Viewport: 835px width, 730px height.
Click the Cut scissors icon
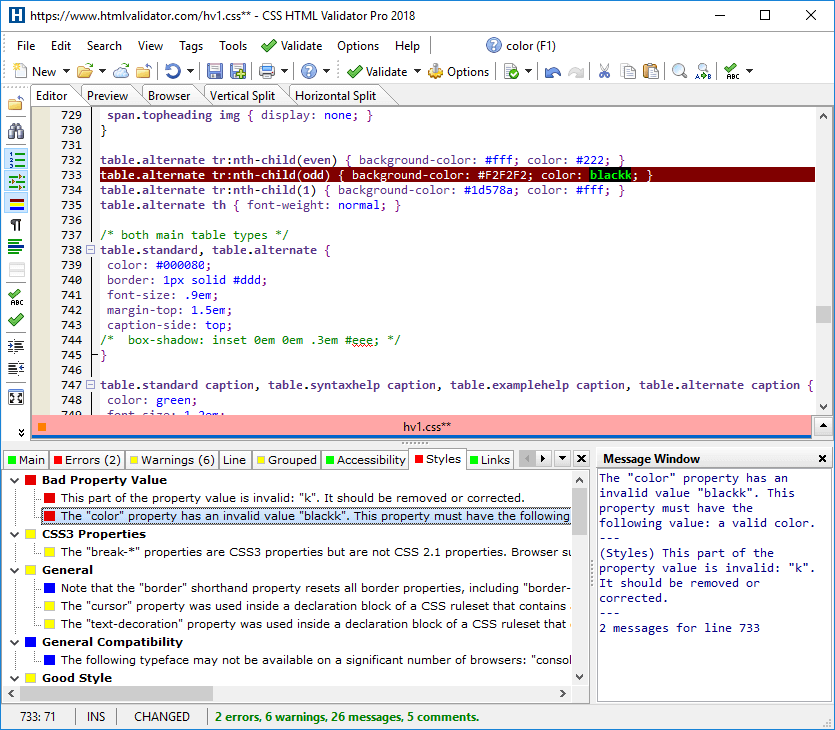(x=604, y=71)
